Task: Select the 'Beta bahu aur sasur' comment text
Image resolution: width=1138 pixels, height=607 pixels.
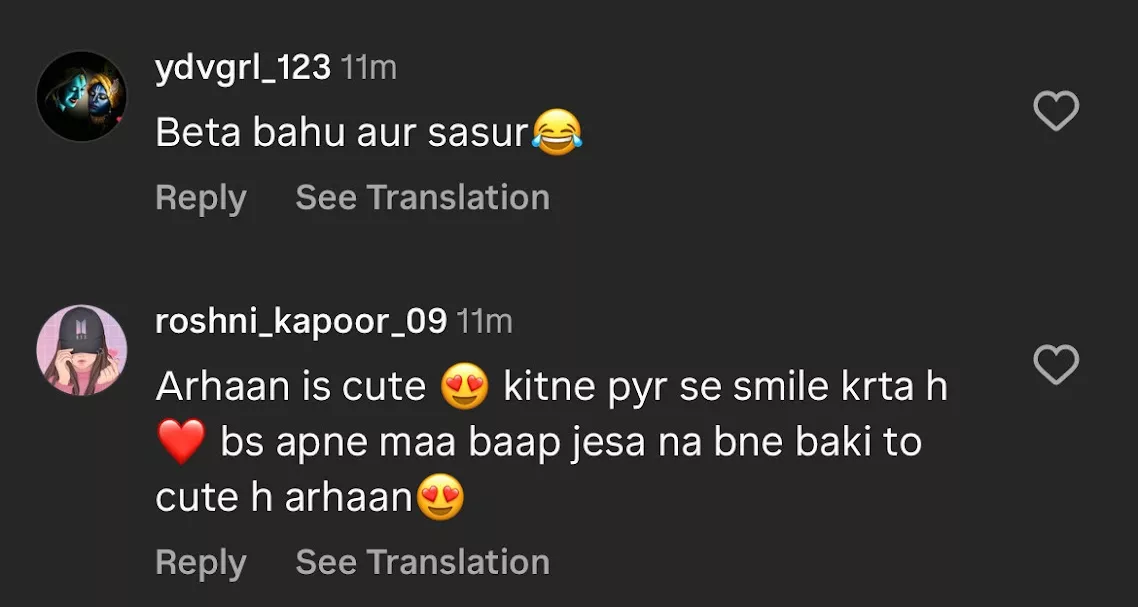Action: tap(341, 133)
